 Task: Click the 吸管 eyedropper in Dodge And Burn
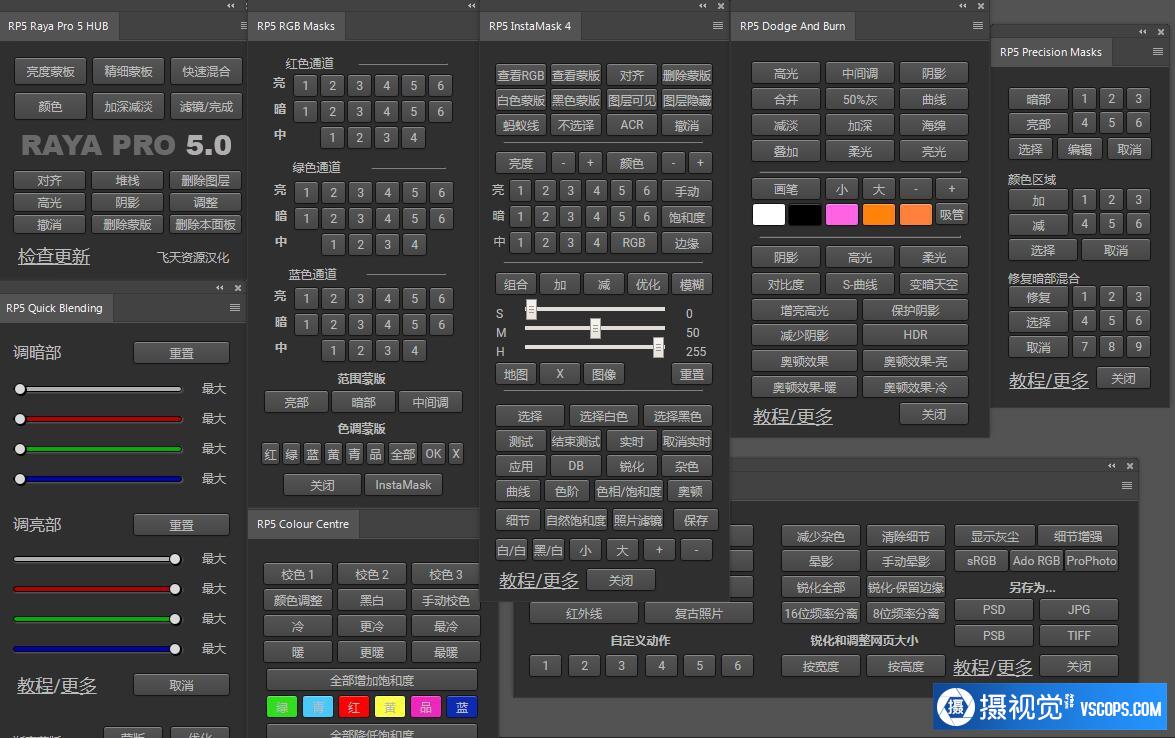pyautogui.click(x=951, y=215)
